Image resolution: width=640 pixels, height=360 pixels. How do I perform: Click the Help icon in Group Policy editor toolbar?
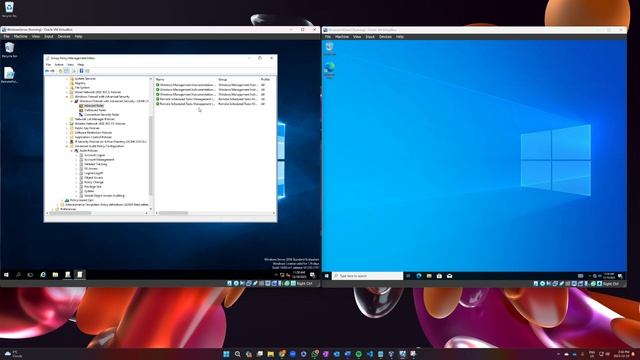pyautogui.click(x=81, y=71)
